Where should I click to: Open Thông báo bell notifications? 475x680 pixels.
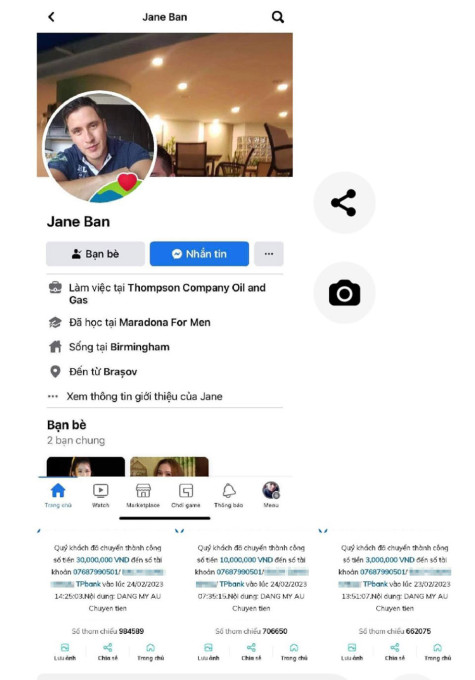(229, 495)
